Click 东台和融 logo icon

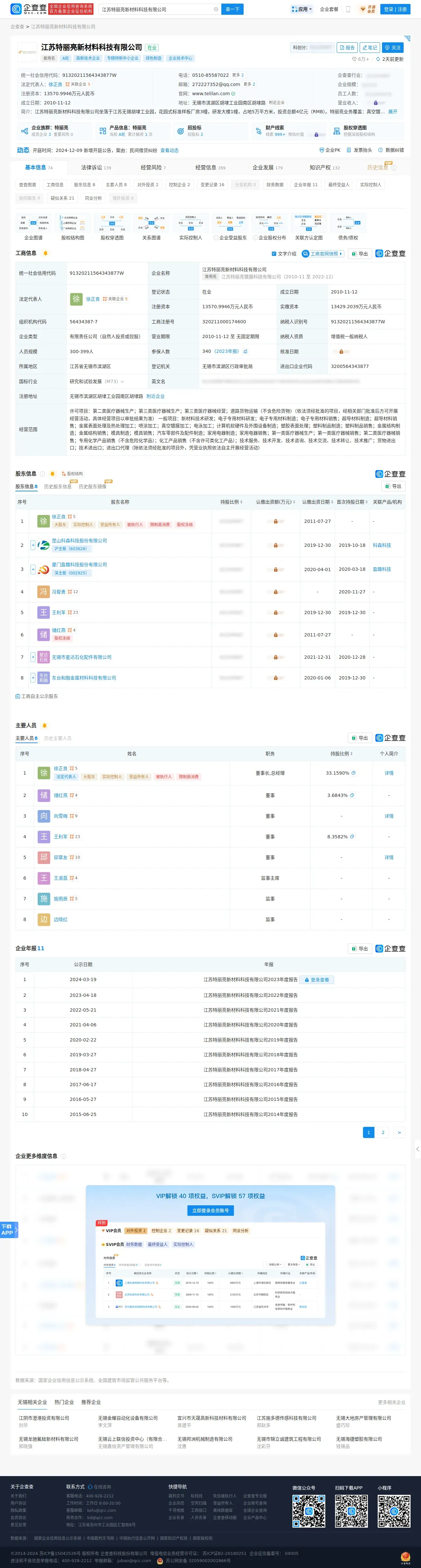point(43,677)
